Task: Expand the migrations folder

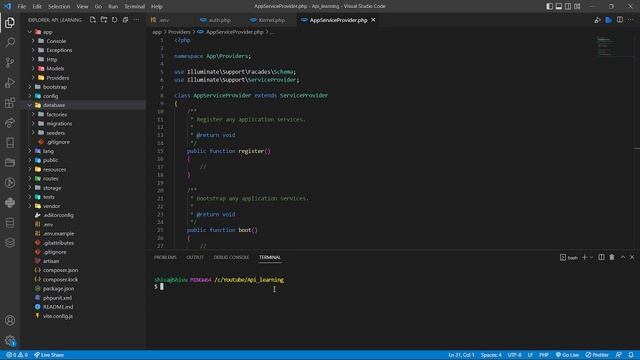Action: 33,124
